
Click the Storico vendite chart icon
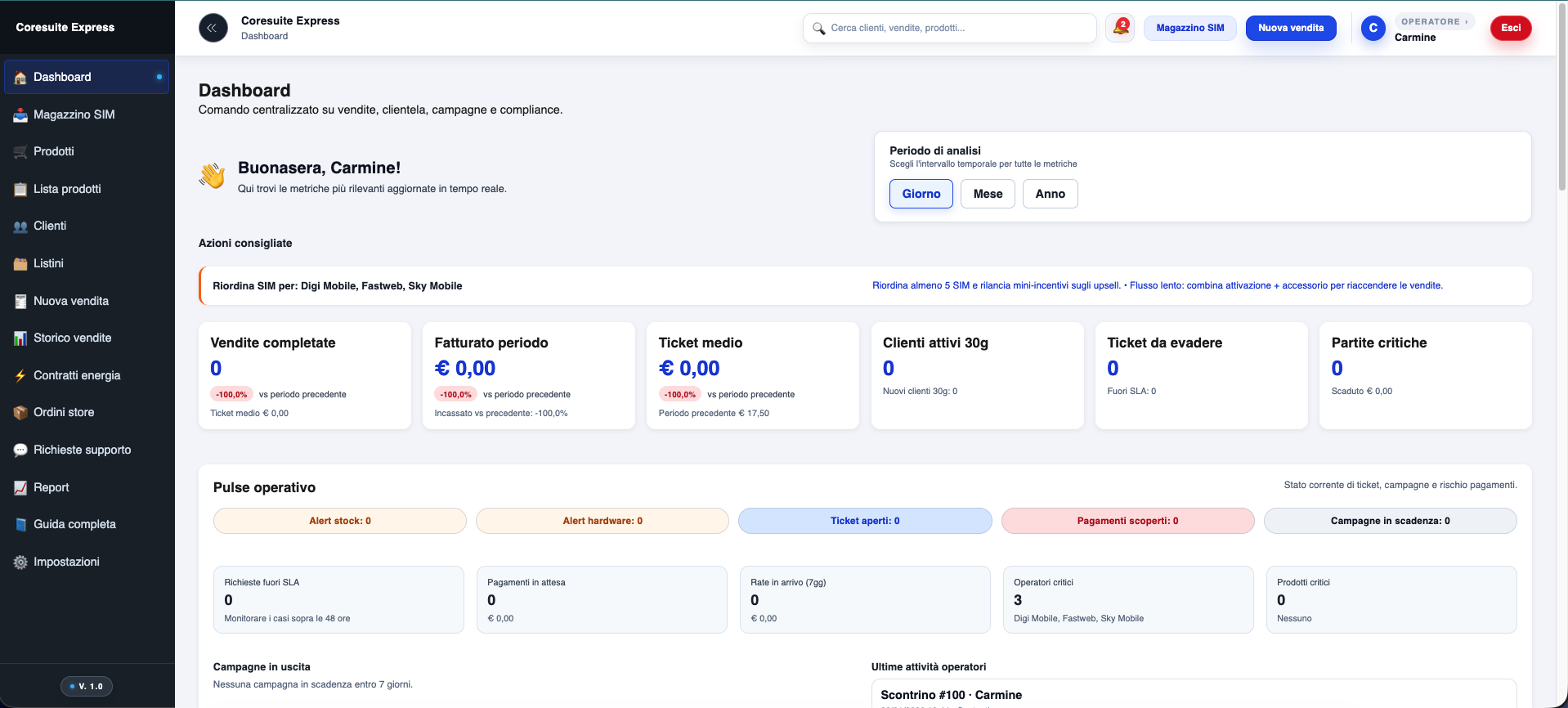coord(20,338)
